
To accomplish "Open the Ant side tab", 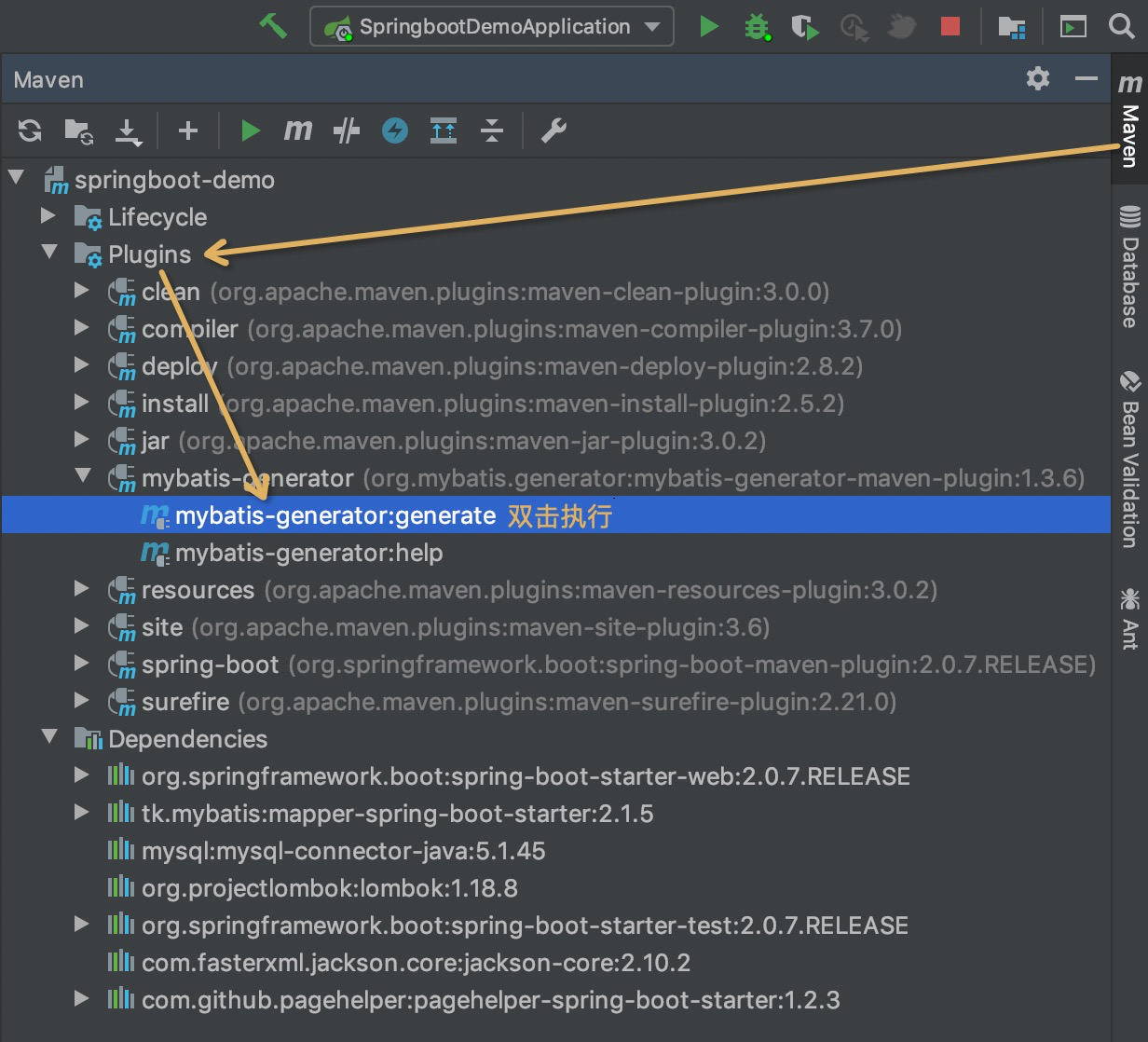I will click(1129, 617).
